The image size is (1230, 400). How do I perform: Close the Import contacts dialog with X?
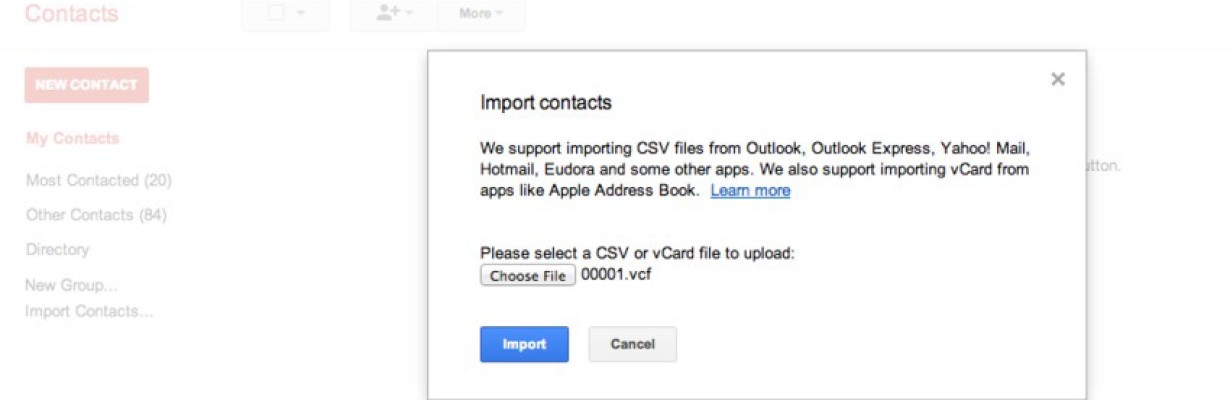click(x=1057, y=80)
